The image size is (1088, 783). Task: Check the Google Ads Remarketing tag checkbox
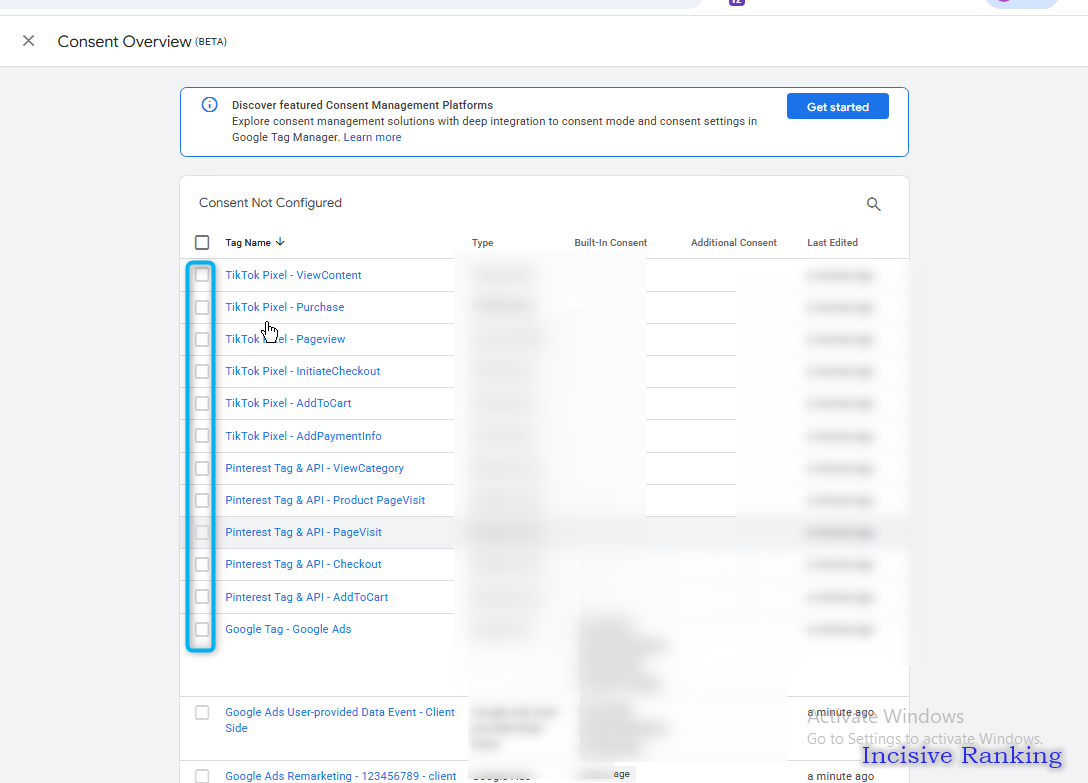tap(202, 776)
